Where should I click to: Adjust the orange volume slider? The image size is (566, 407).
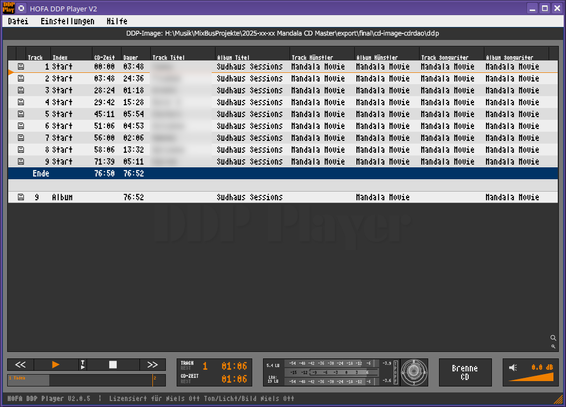[531, 377]
